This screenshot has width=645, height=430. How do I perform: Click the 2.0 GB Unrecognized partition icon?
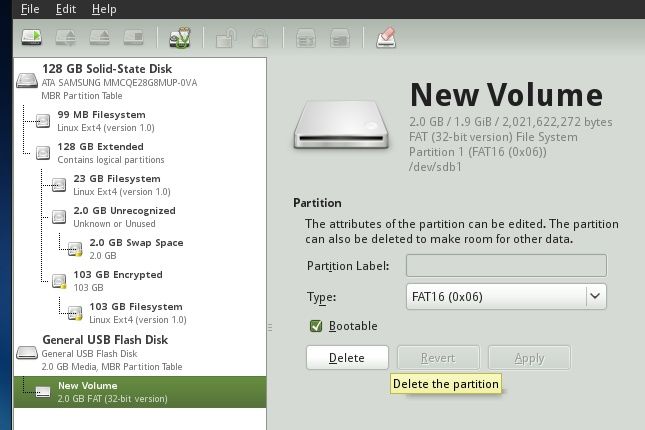pos(59,217)
